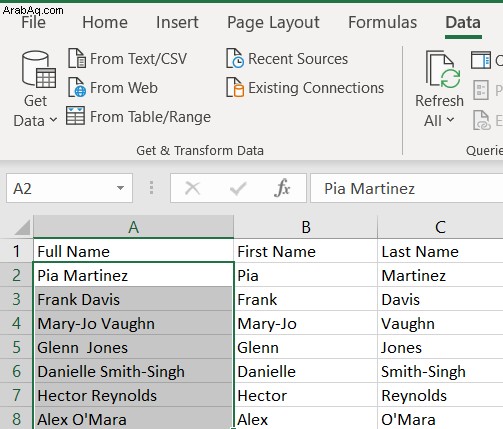This screenshot has width=503, height=429.
Task: Click the From Text/CSV icon
Action: pos(77,58)
